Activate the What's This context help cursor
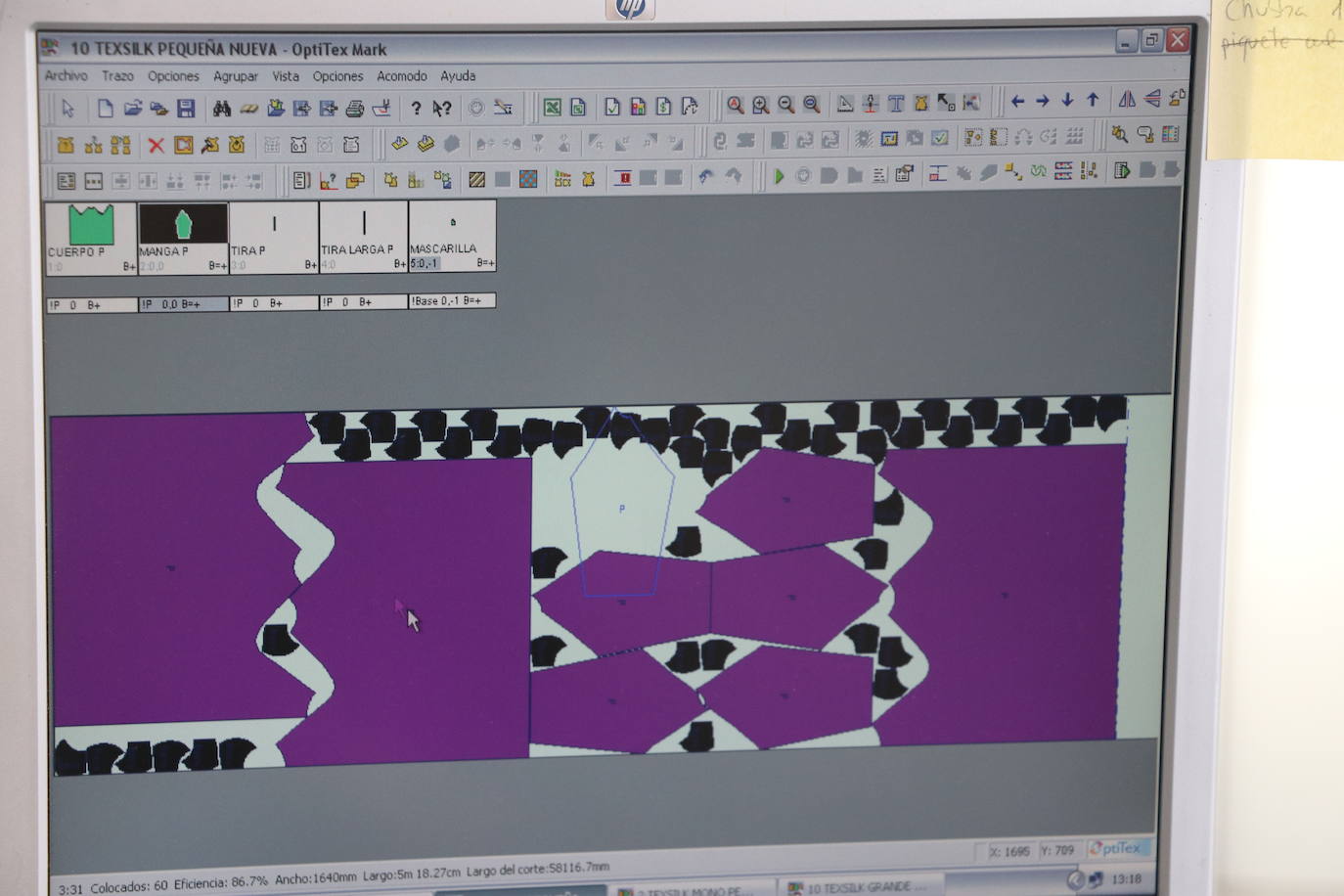 442,108
